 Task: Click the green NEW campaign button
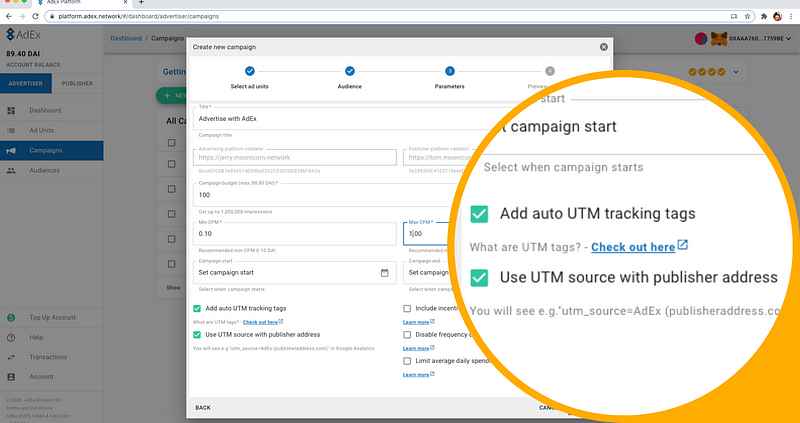[x=171, y=95]
